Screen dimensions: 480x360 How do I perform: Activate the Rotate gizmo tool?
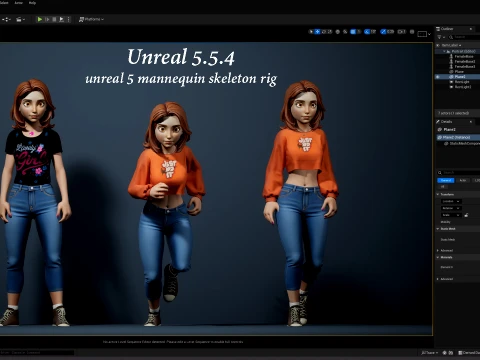324,32
